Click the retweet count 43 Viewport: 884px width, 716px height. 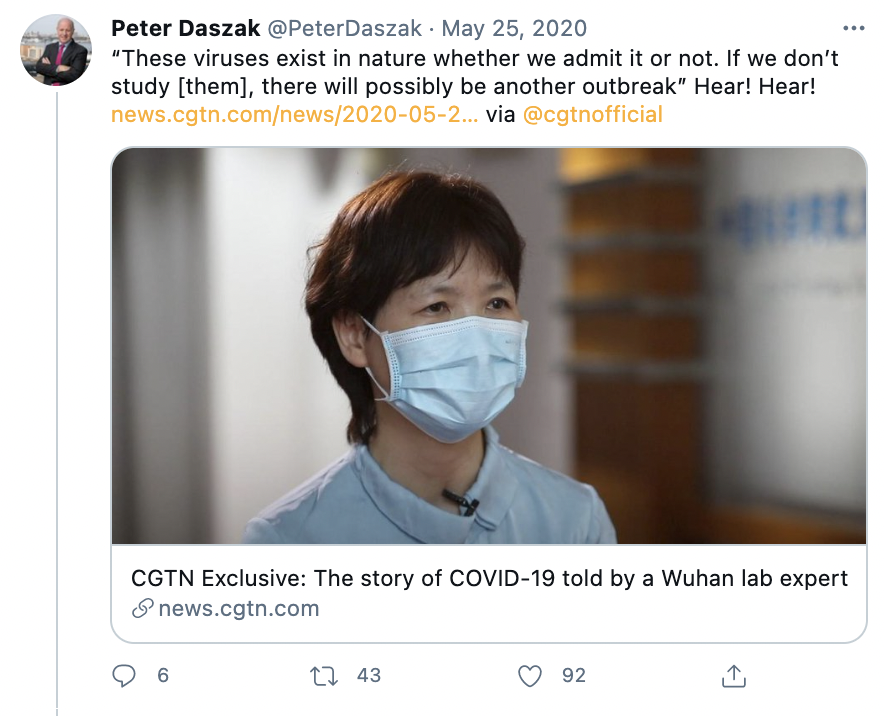(x=369, y=676)
